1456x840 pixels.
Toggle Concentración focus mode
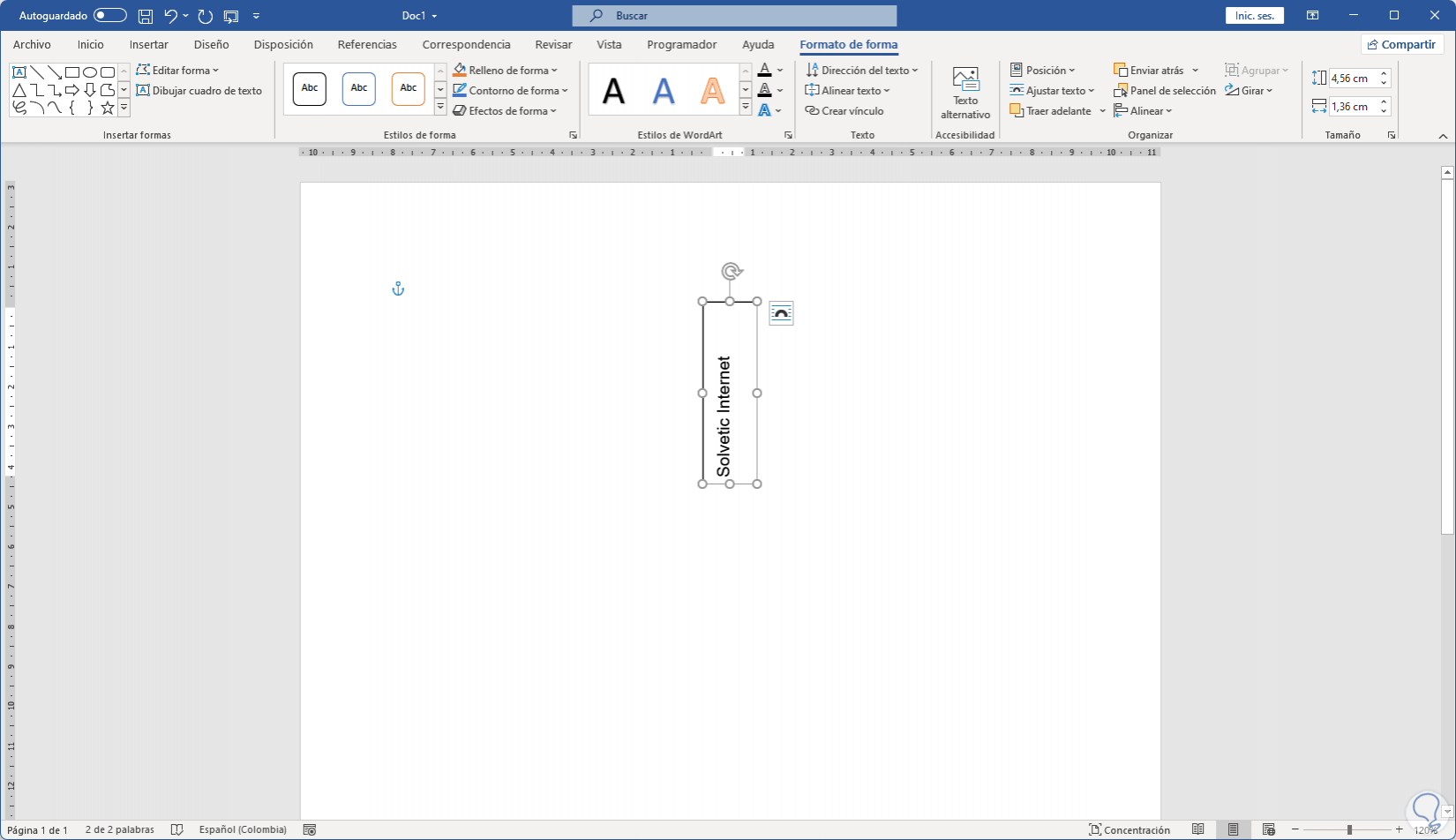tap(1130, 829)
